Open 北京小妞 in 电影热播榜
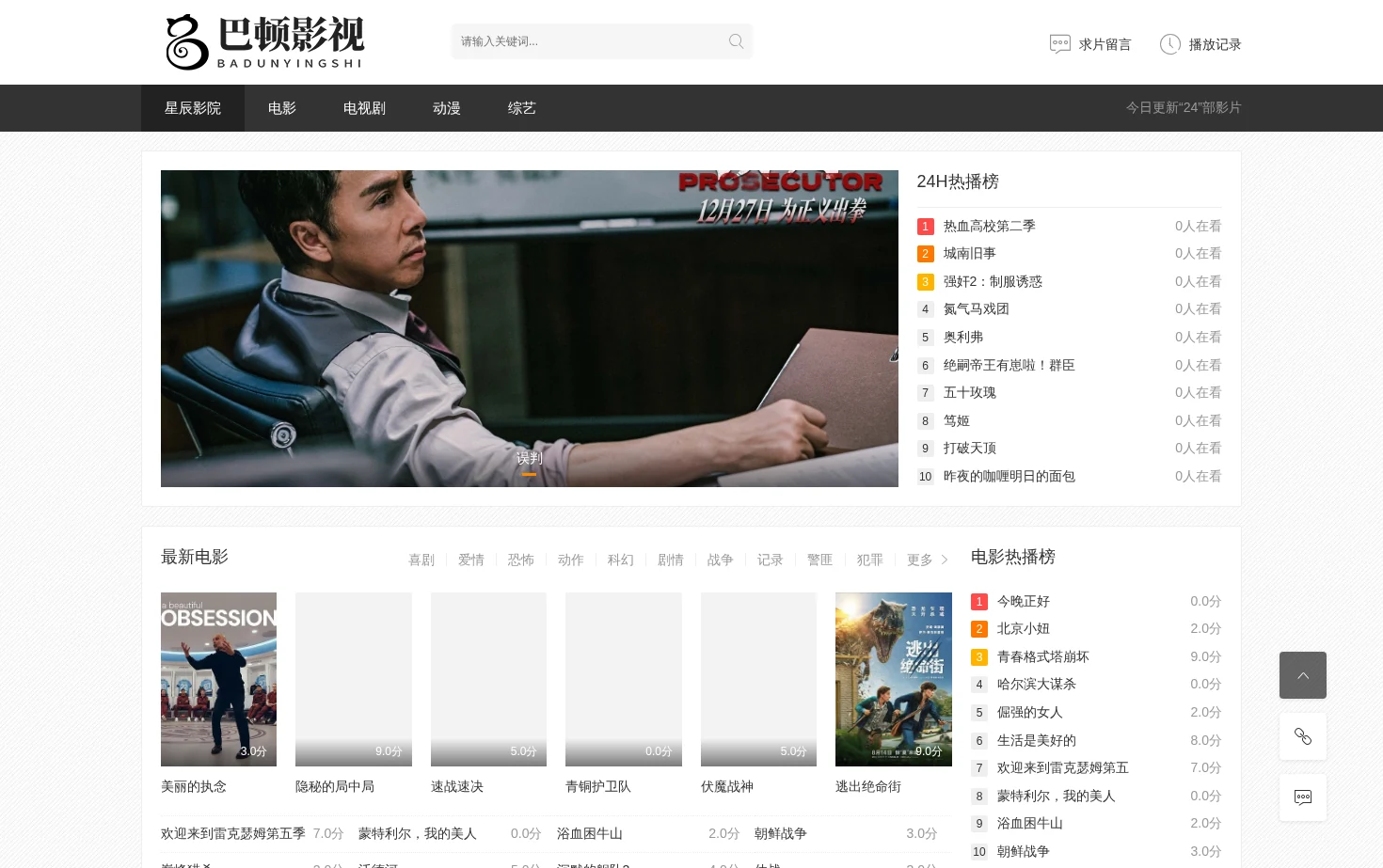Image resolution: width=1383 pixels, height=868 pixels. (x=1024, y=628)
